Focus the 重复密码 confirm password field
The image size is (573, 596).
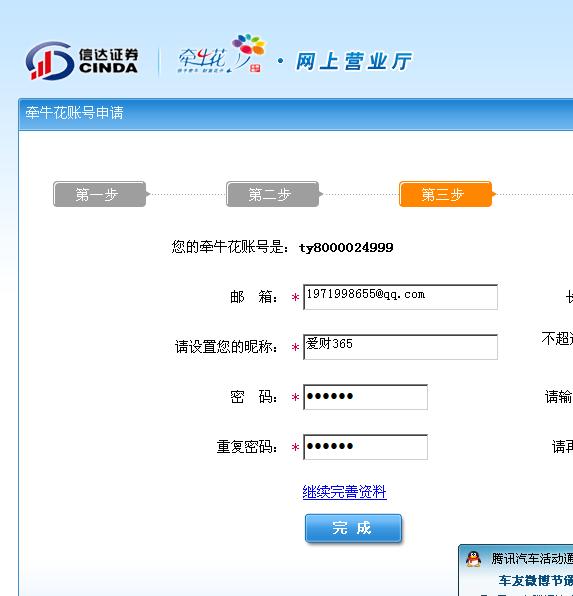[x=365, y=447]
